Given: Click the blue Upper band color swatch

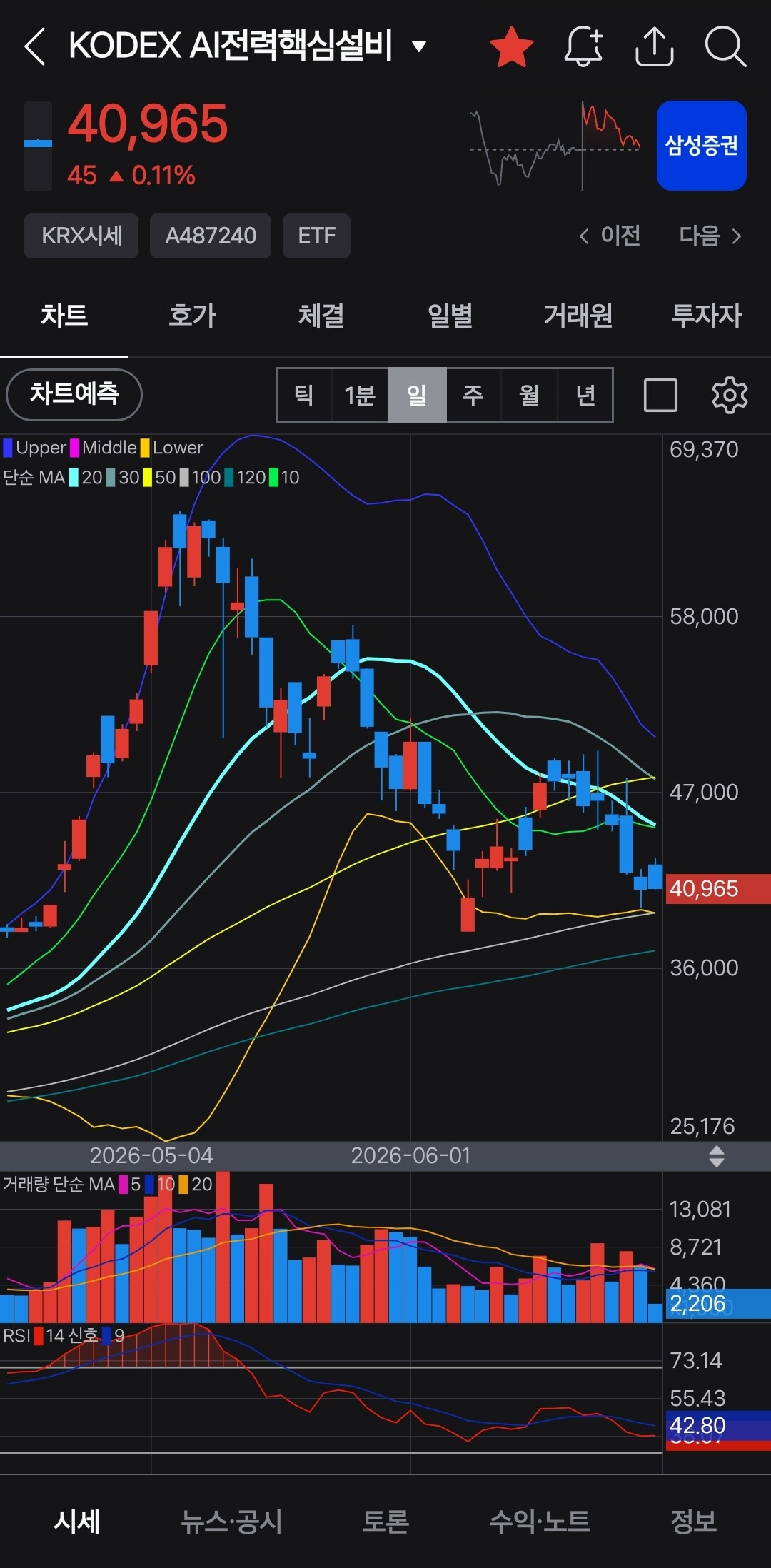Looking at the screenshot, I should [x=8, y=448].
